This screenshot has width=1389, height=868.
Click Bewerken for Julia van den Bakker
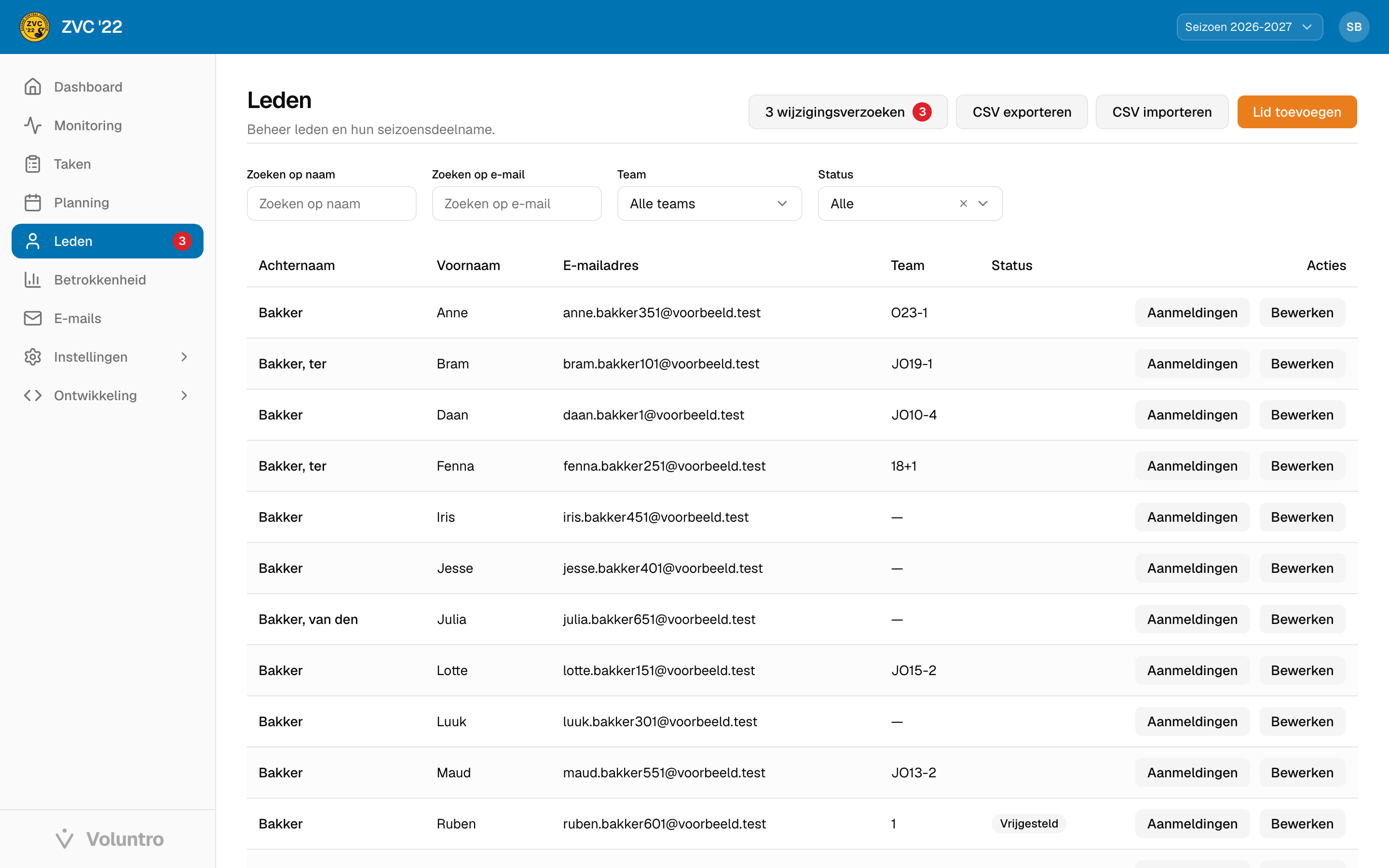tap(1302, 619)
